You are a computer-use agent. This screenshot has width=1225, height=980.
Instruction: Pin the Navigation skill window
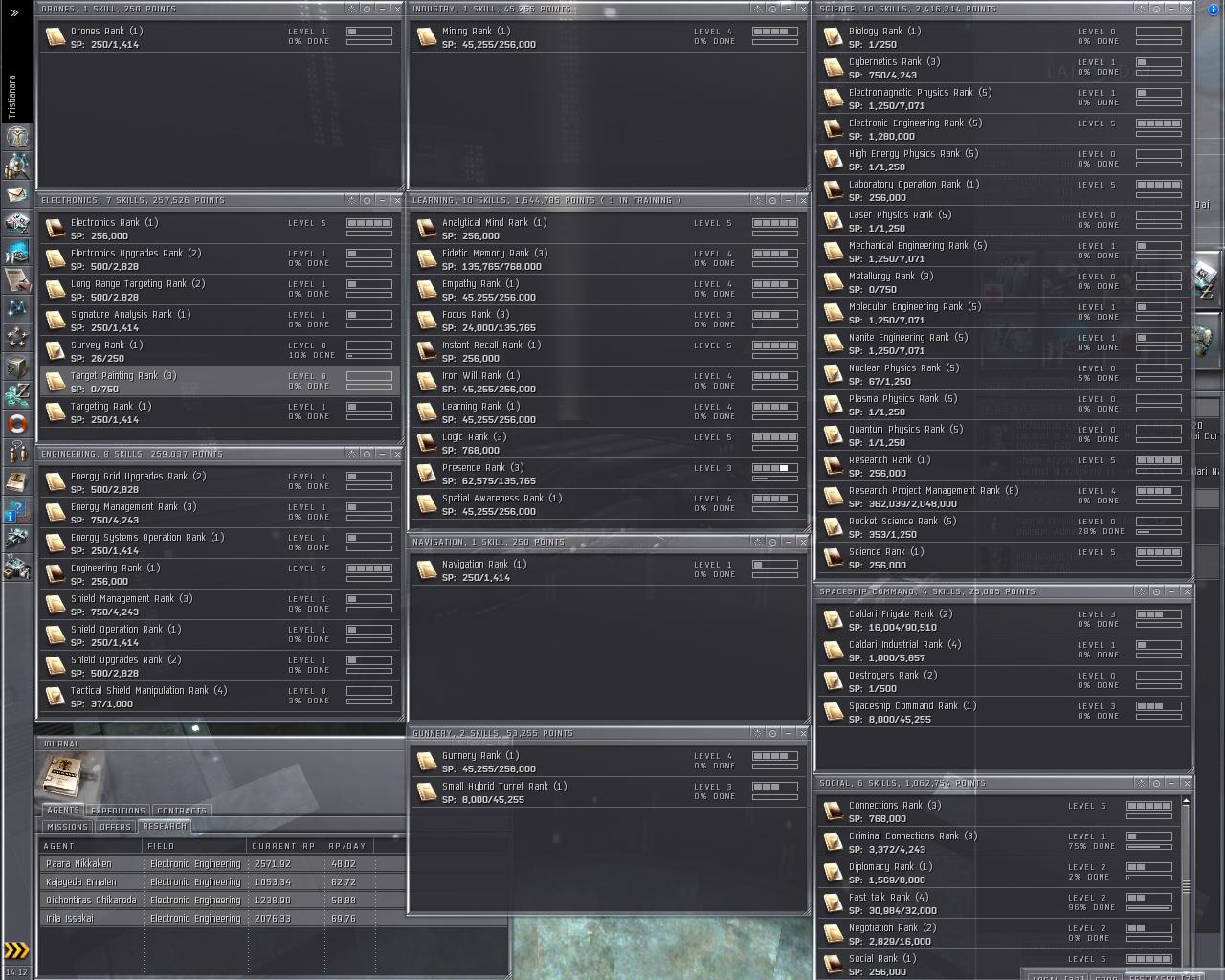757,542
